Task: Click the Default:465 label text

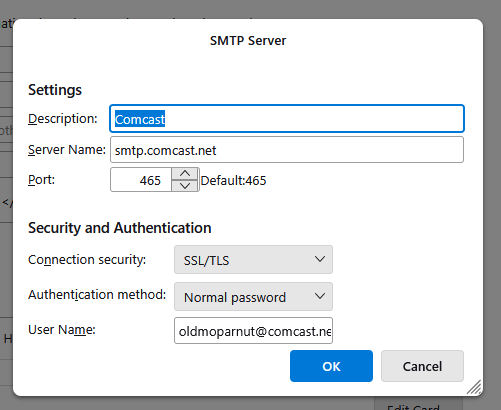Action: 233,181
